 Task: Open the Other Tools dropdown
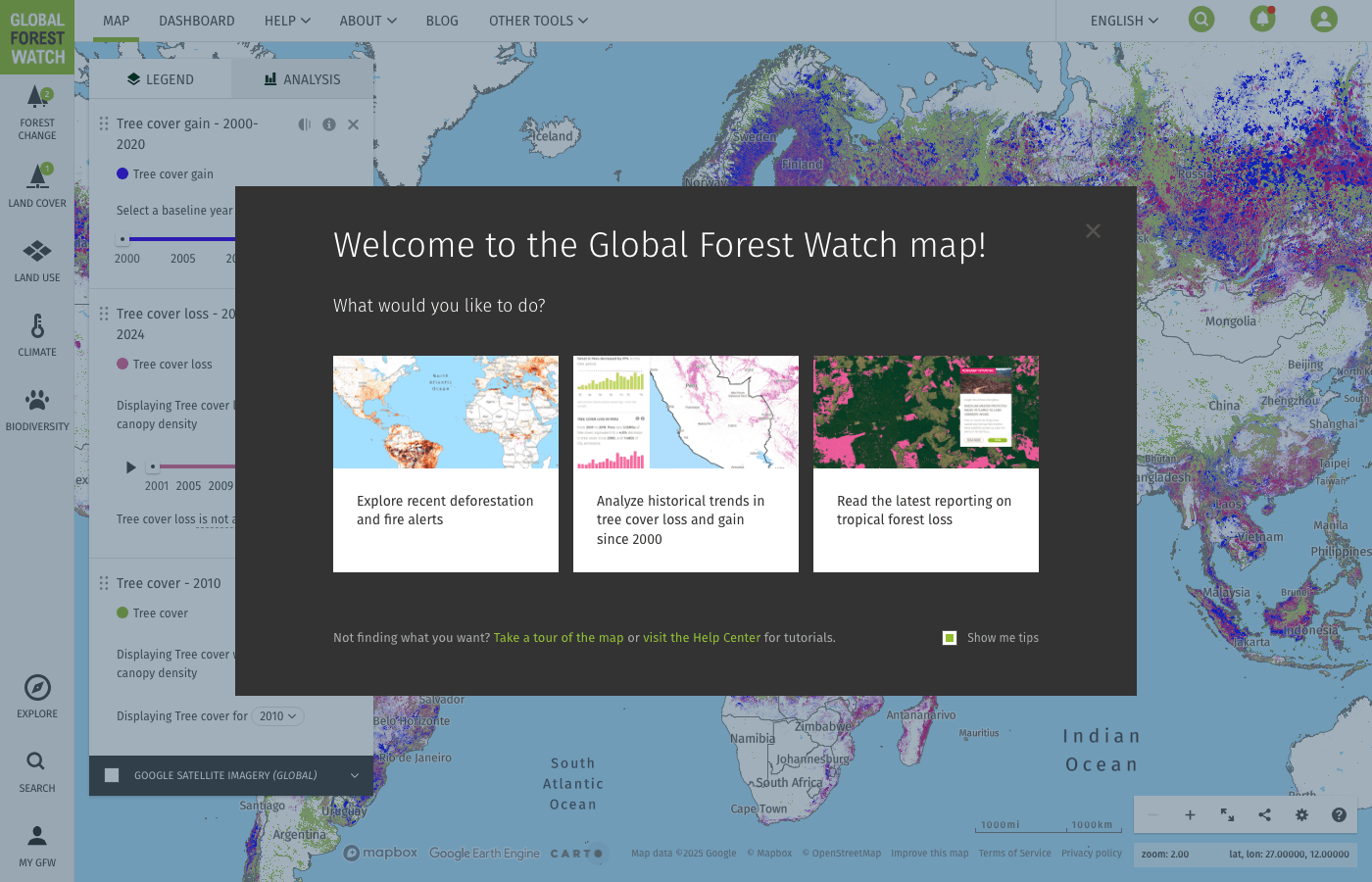pos(538,20)
